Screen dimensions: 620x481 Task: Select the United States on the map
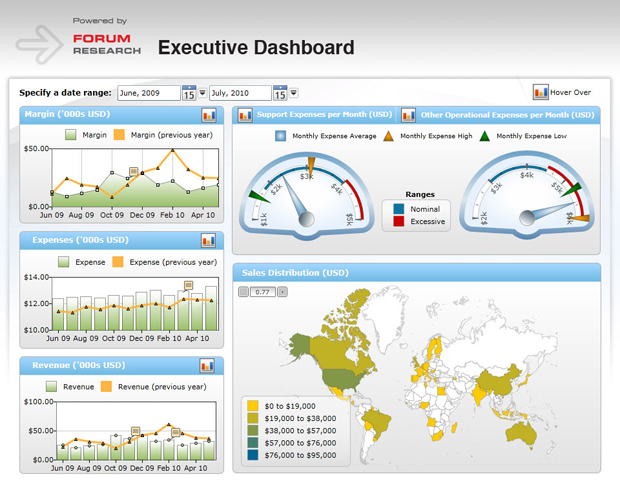[342, 379]
